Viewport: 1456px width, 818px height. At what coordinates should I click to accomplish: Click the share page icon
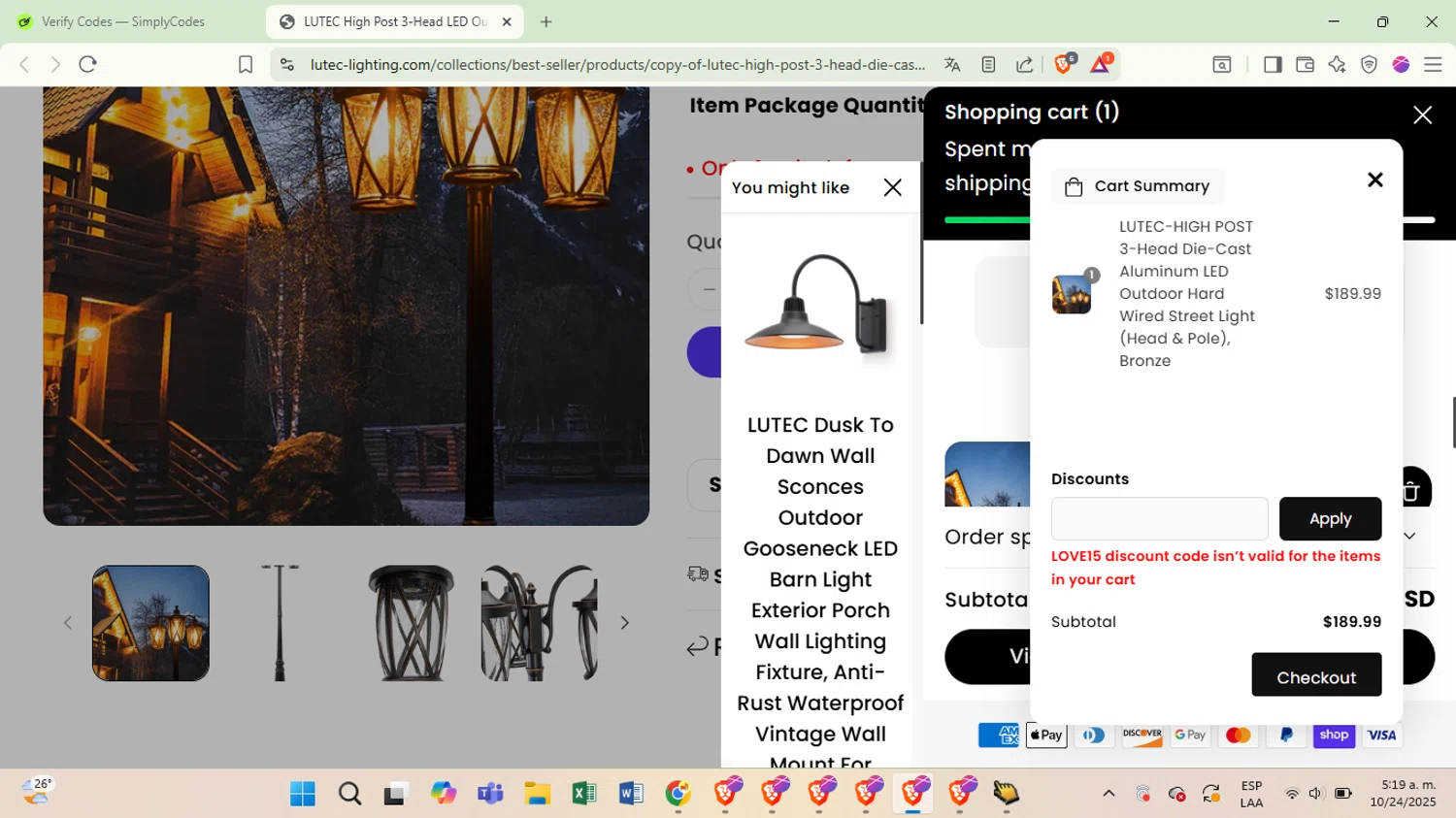(1024, 64)
